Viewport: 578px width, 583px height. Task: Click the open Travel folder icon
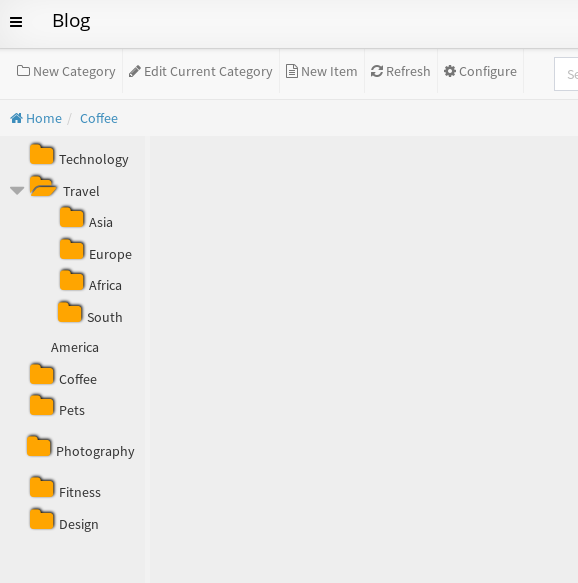(x=43, y=186)
